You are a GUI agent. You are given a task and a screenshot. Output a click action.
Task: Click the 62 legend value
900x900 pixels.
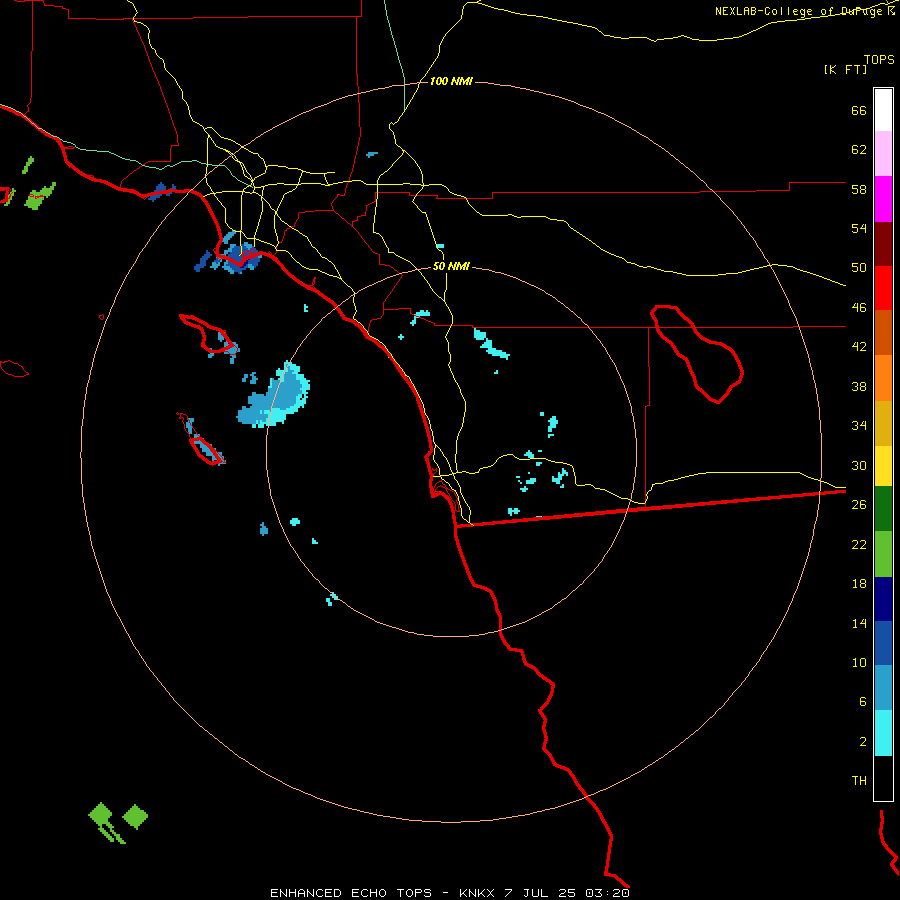point(859,150)
